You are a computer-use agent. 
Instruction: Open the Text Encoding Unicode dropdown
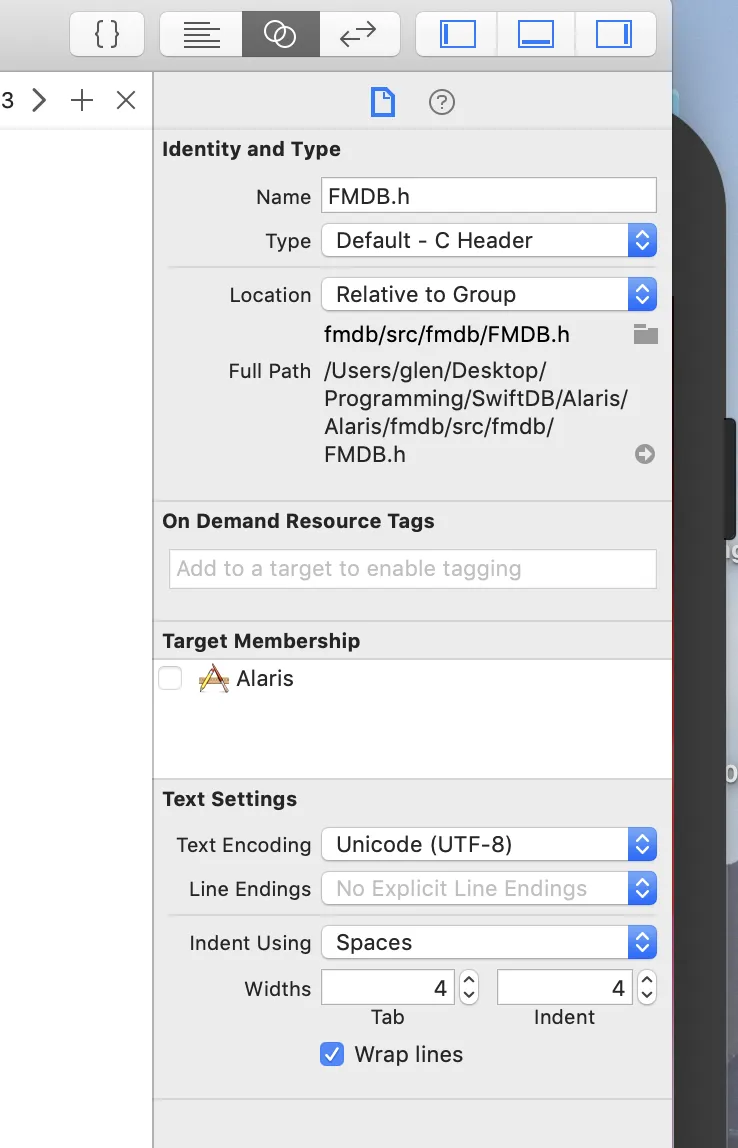coord(489,844)
